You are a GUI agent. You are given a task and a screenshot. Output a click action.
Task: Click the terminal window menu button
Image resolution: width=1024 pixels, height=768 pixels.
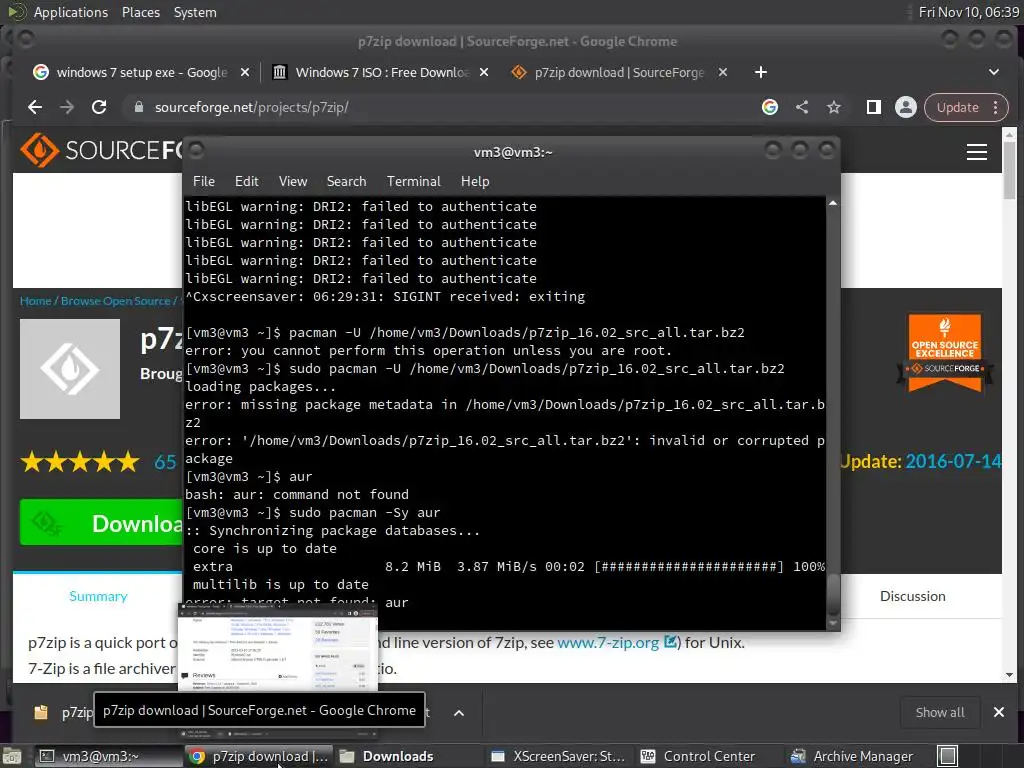point(197,152)
